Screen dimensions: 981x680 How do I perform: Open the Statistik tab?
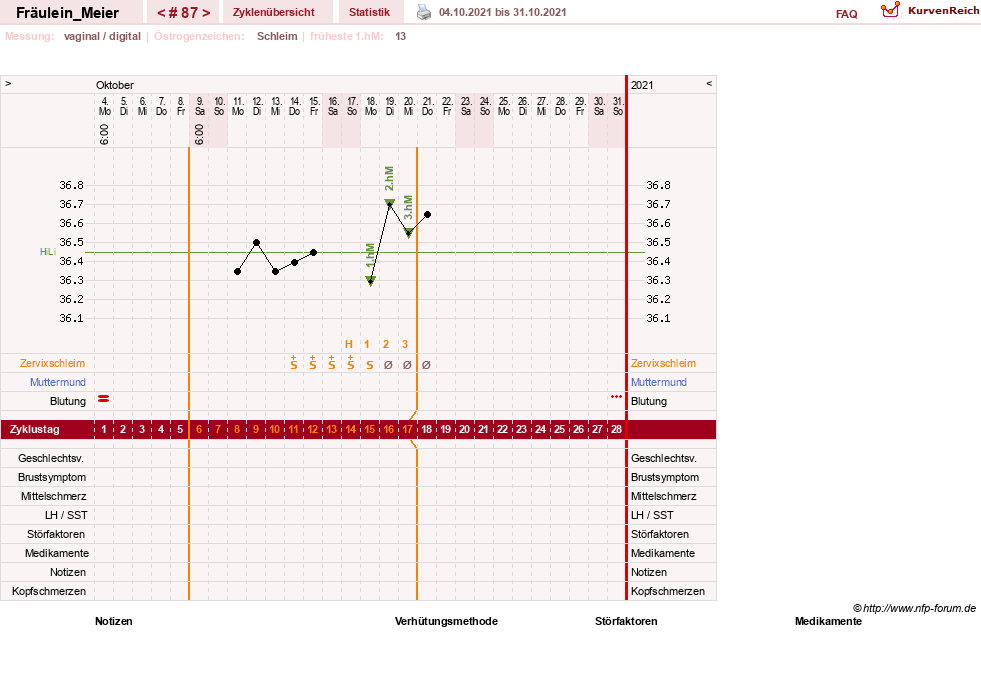369,12
